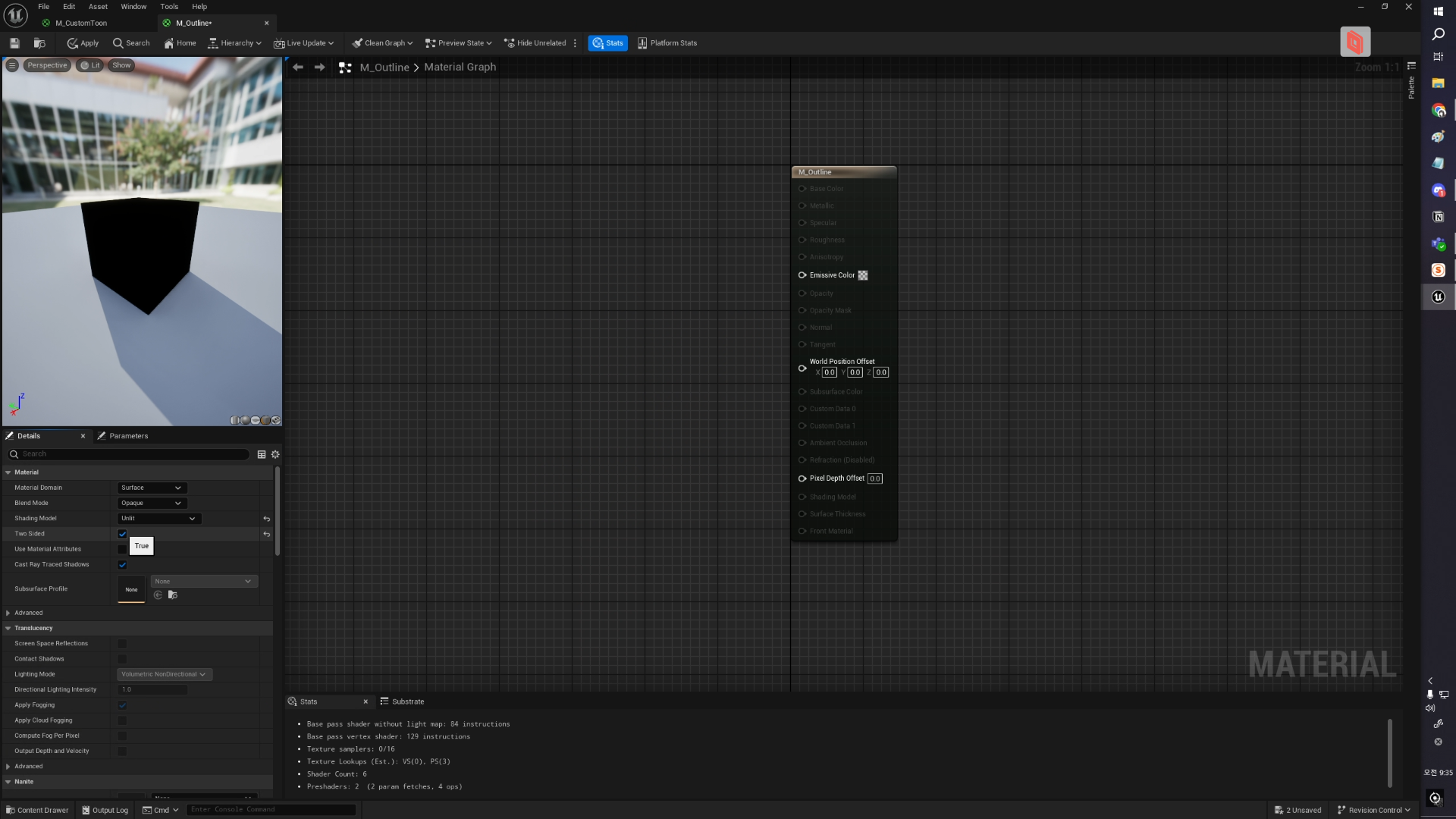Image resolution: width=1456 pixels, height=819 pixels.
Task: Enable Use Material Attributes checkbox
Action: click(122, 549)
